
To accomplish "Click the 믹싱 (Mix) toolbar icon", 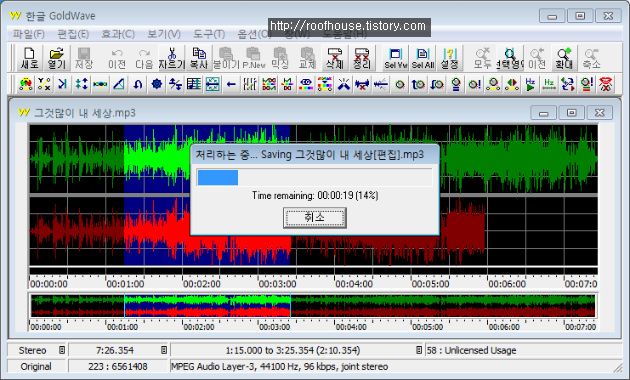I will point(280,58).
